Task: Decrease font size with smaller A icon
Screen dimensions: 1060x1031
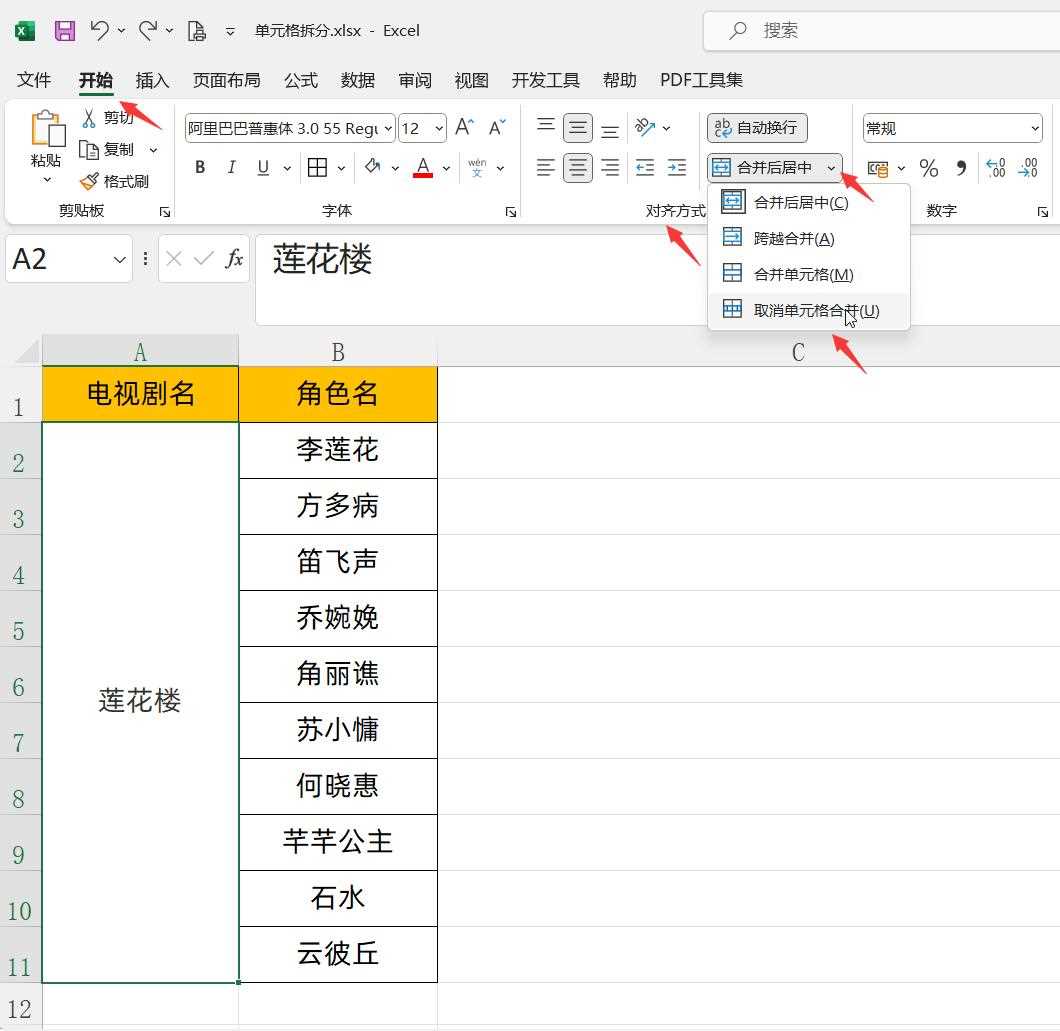Action: click(498, 127)
